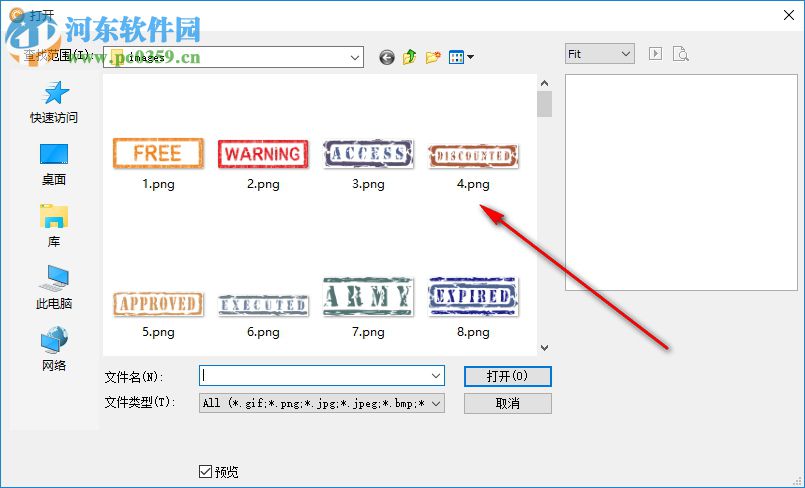Click the 2.png file name
805x488 pixels.
[x=263, y=184]
